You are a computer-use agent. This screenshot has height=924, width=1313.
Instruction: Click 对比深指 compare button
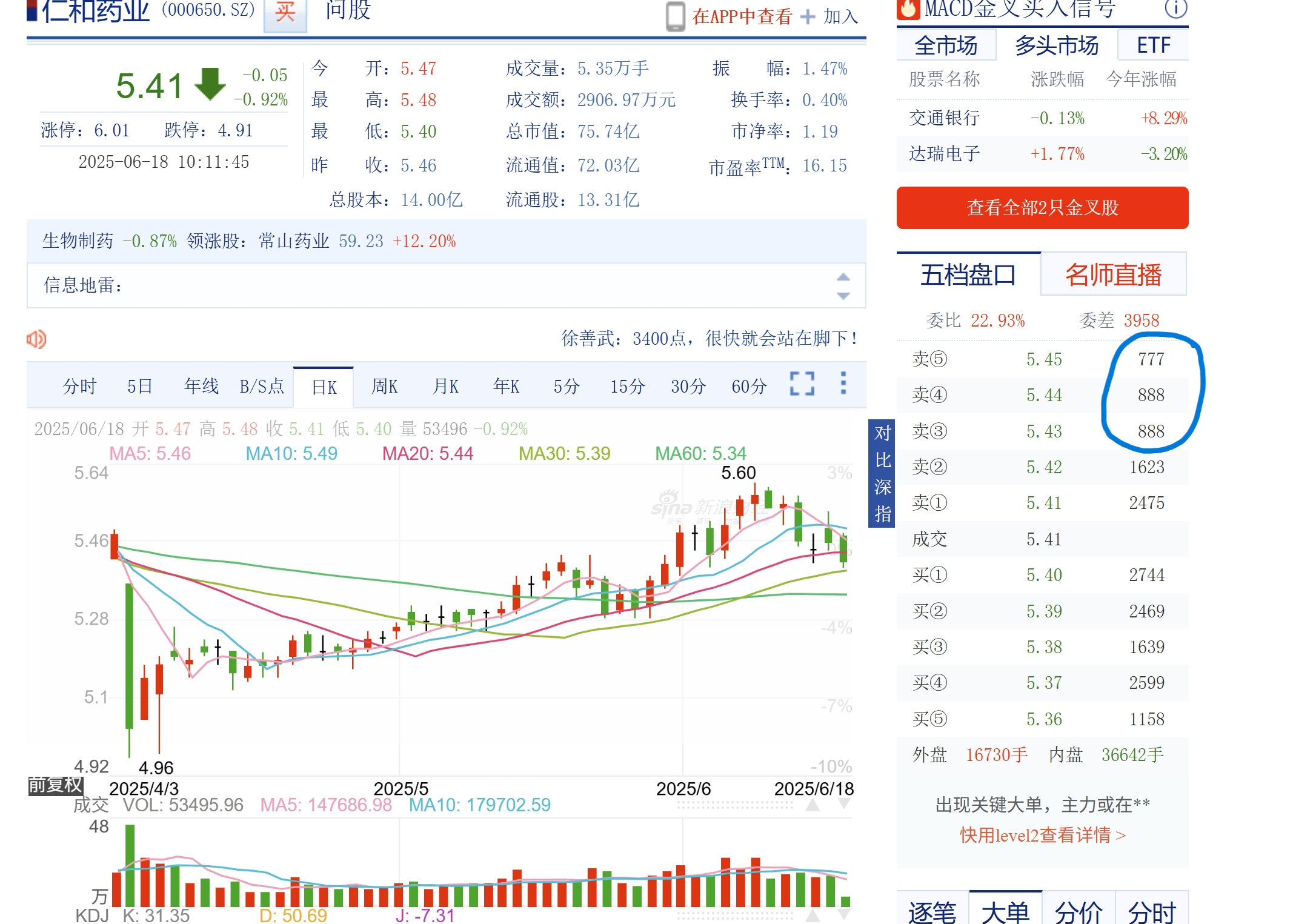point(882,473)
